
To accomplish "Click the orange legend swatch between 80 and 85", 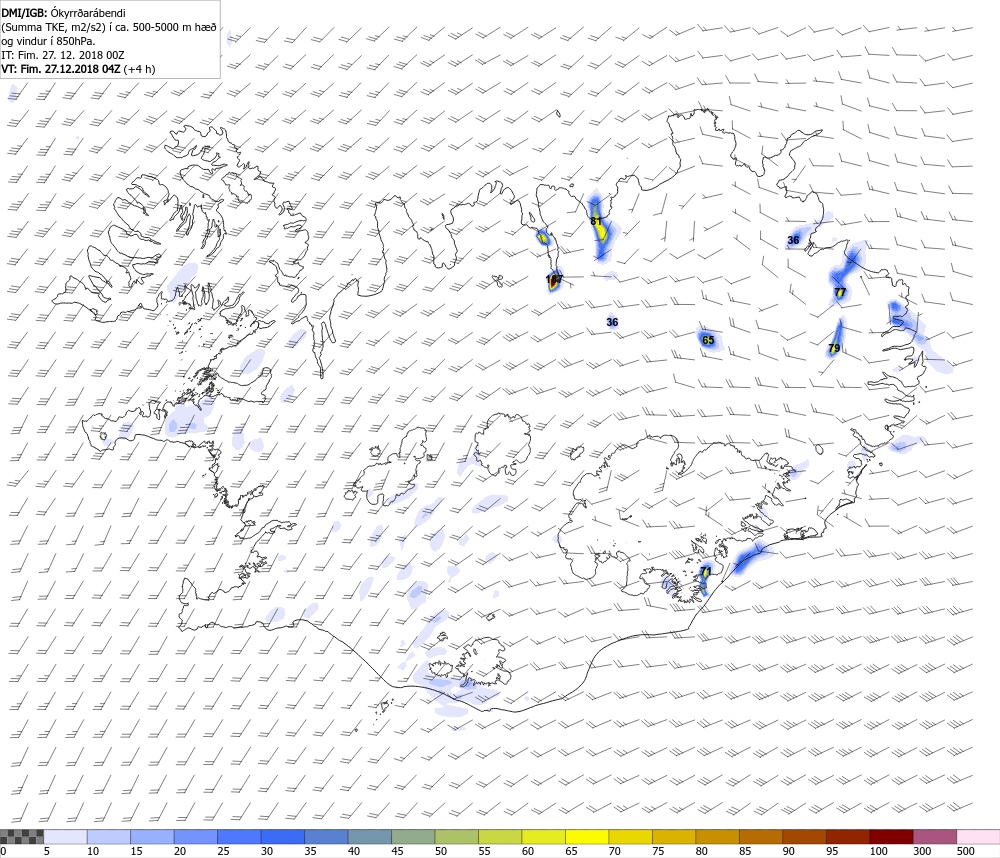I will coord(717,837).
